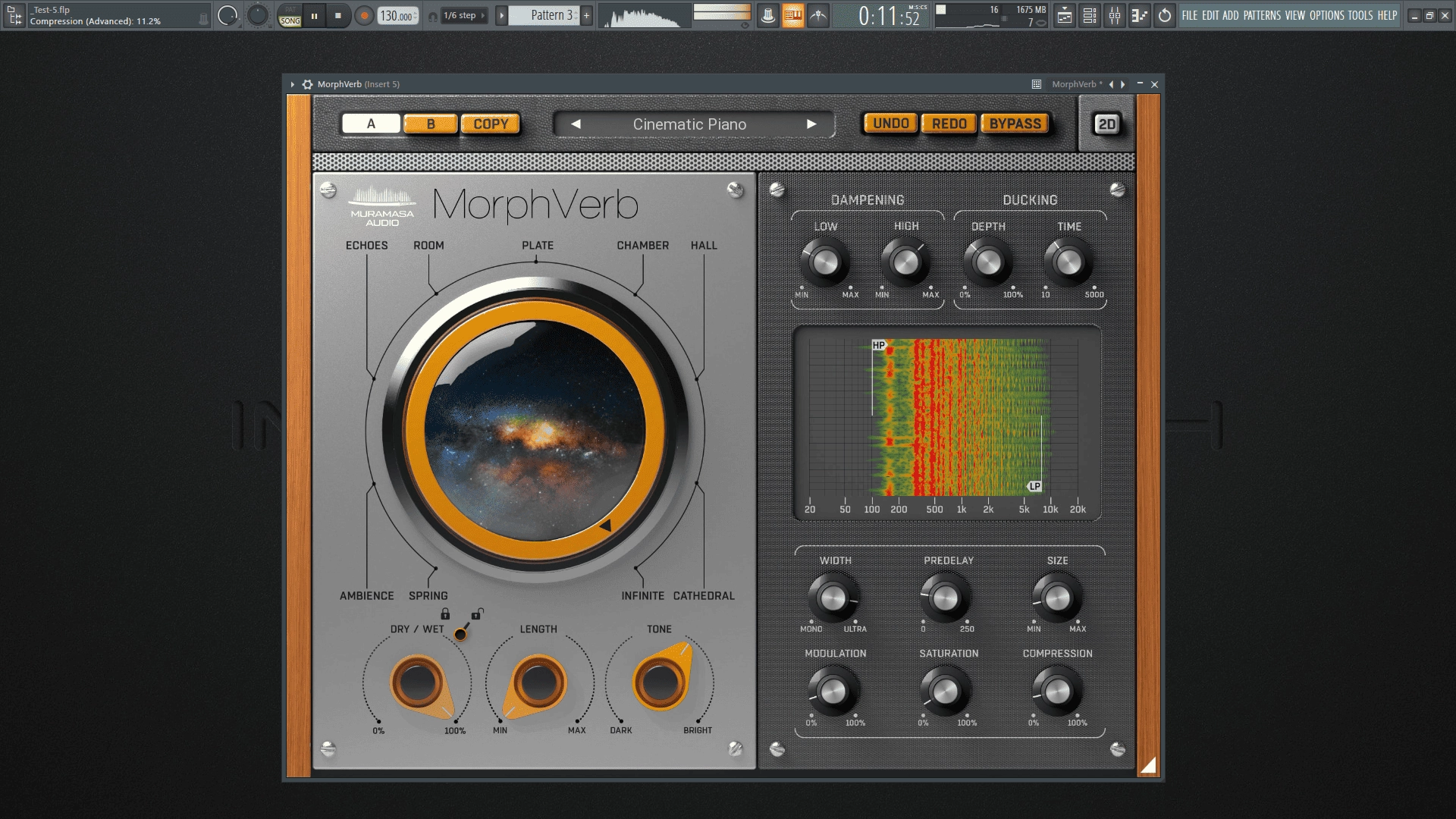This screenshot has height=819, width=1456.
Task: Click the COMPRESSION knob
Action: pyautogui.click(x=1057, y=691)
